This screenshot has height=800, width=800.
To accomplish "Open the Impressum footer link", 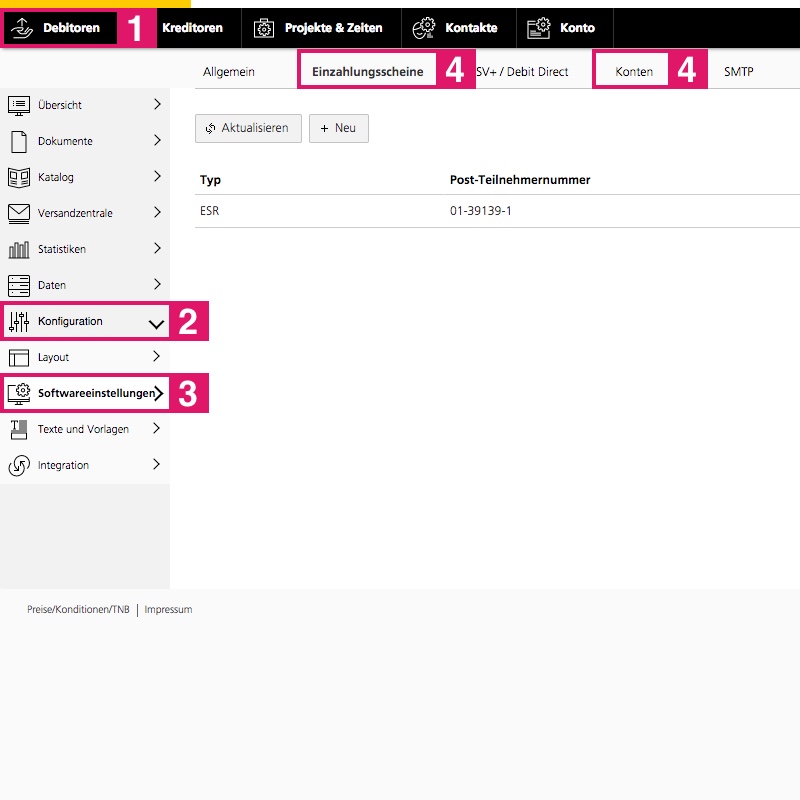I will point(168,609).
